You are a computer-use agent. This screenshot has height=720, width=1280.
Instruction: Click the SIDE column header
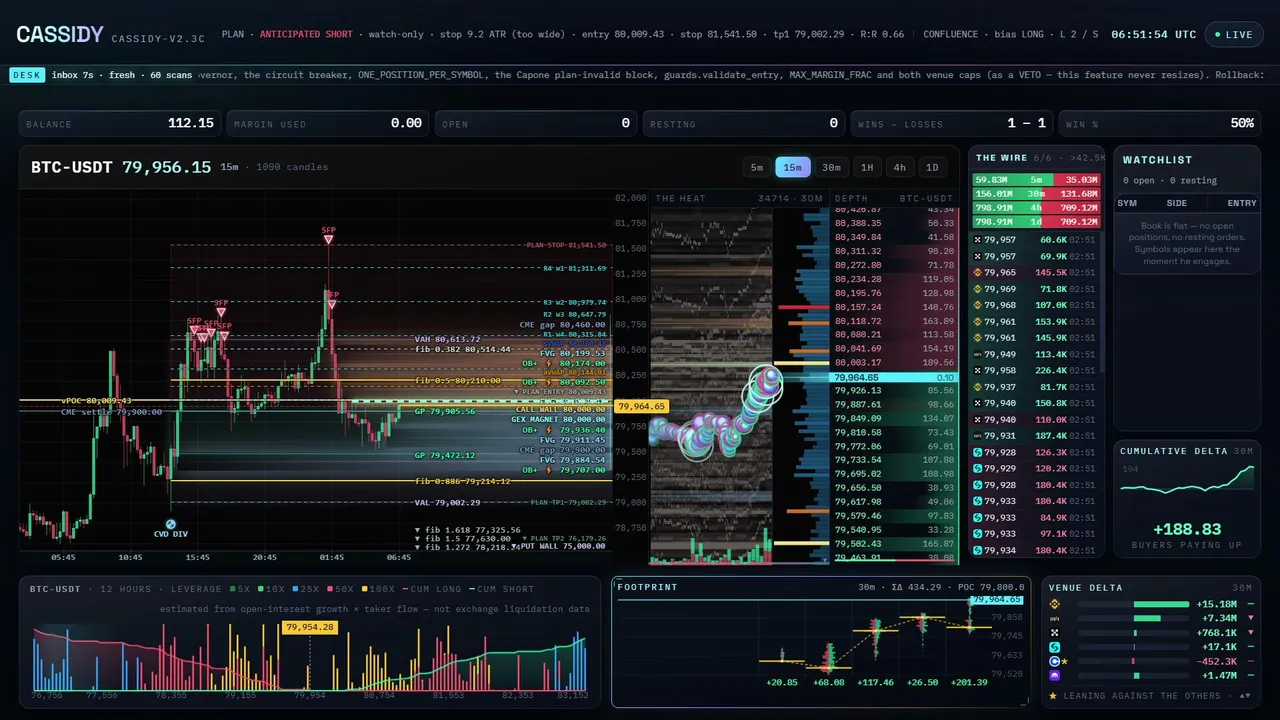(x=1177, y=203)
